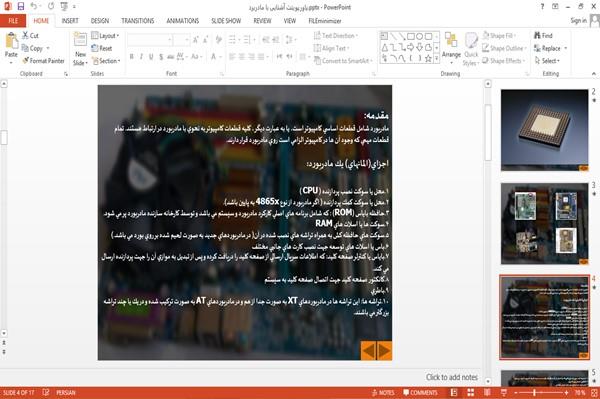
Task: Save the presentation from quick access toolbar
Action: [x=21, y=7]
